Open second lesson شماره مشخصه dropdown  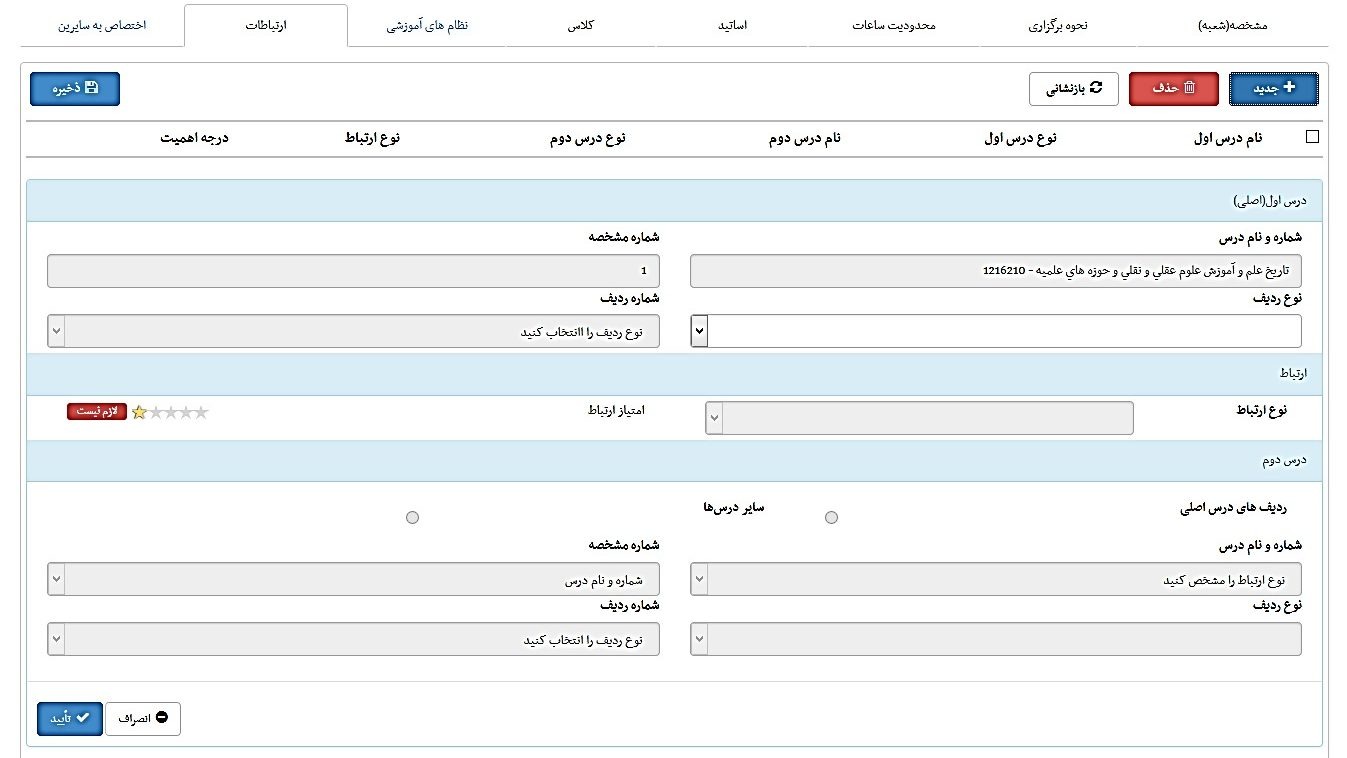tap(353, 579)
